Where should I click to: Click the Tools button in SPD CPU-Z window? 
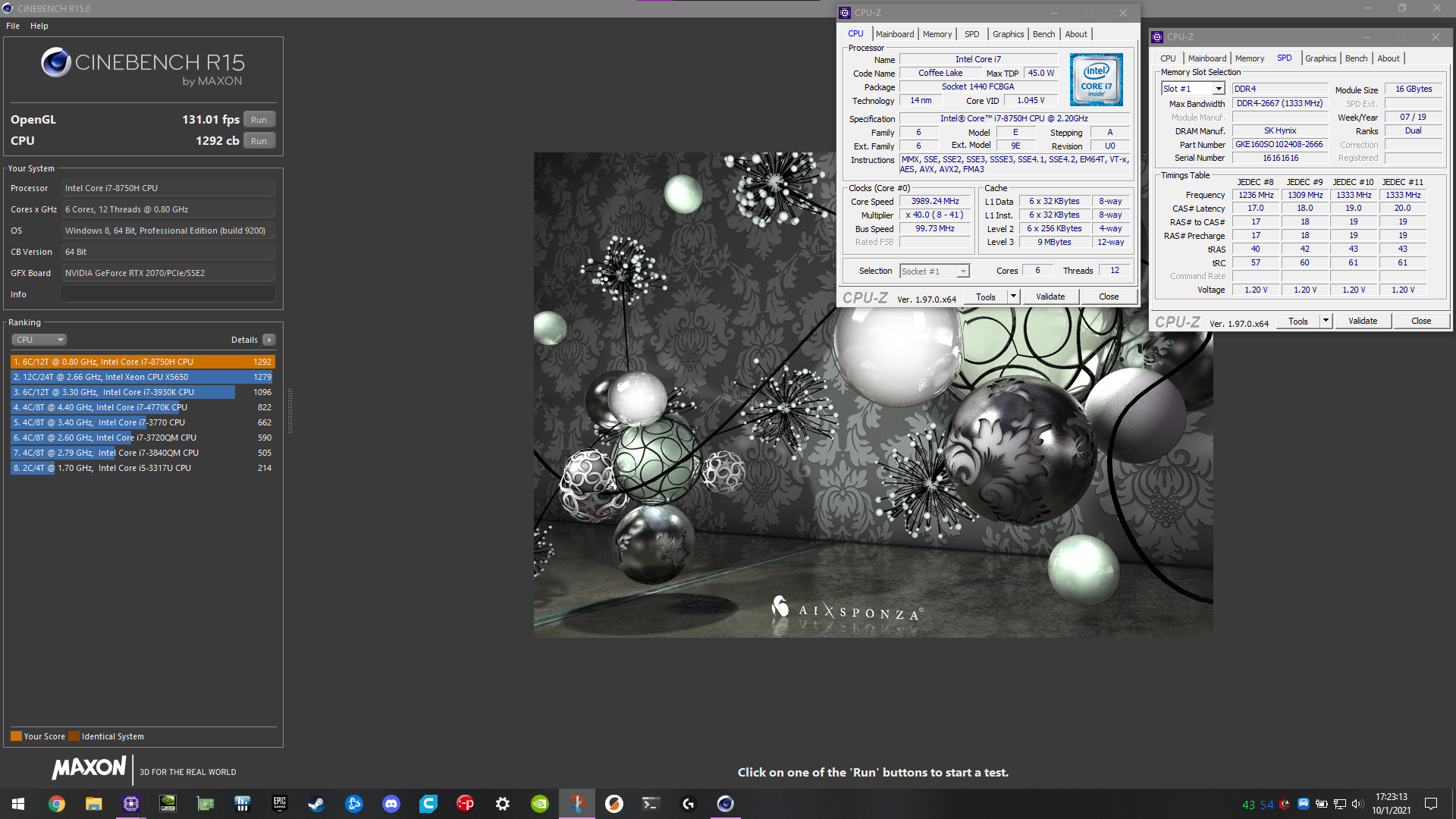click(x=1298, y=321)
